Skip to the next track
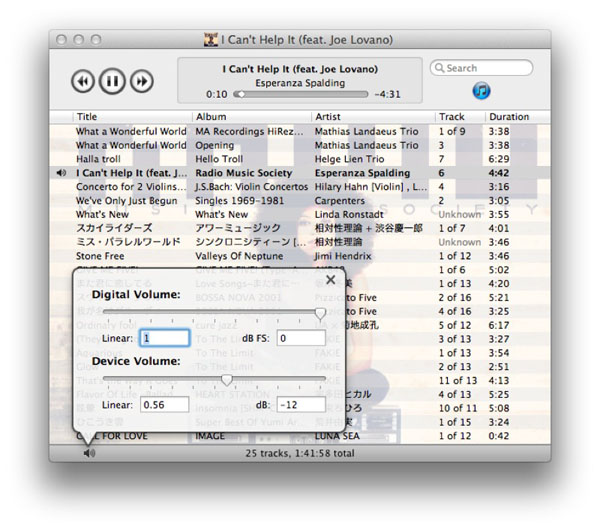 pyautogui.click(x=142, y=81)
